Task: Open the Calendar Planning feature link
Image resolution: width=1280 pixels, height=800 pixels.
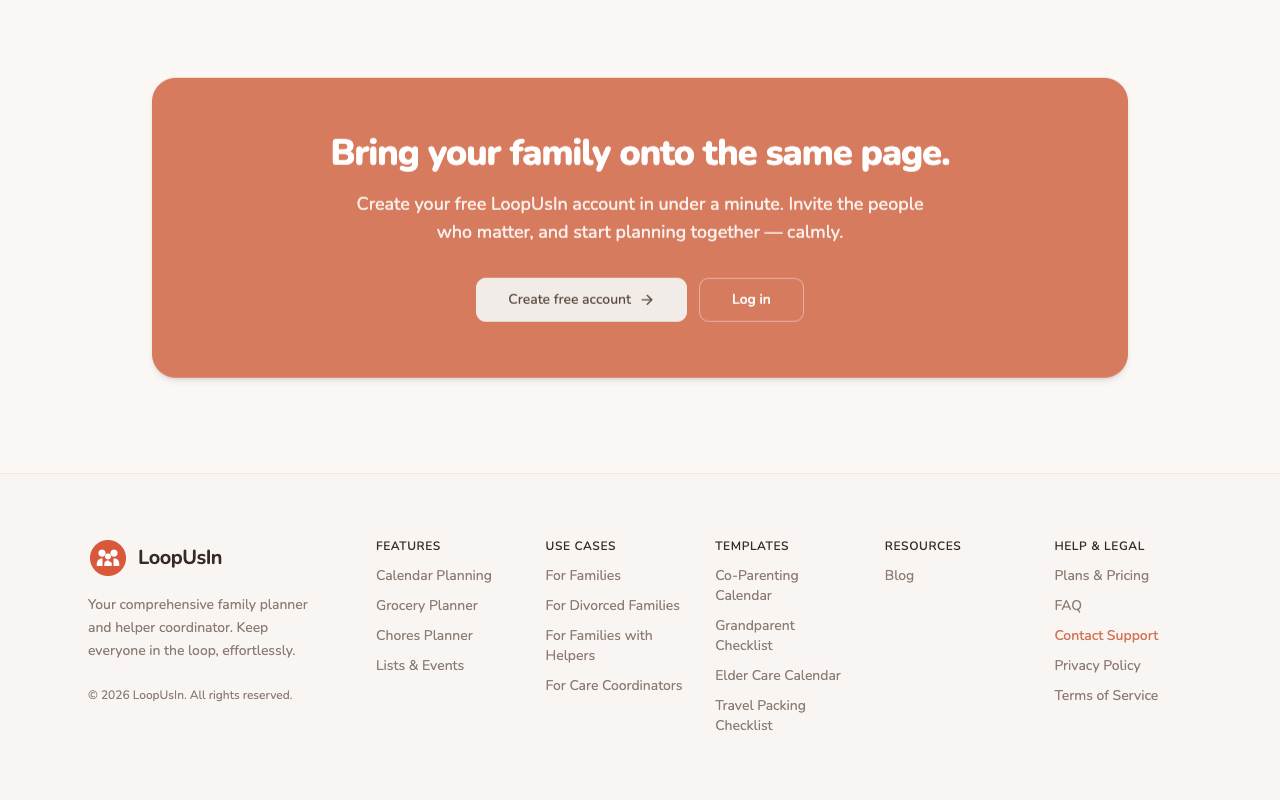Action: click(x=434, y=575)
